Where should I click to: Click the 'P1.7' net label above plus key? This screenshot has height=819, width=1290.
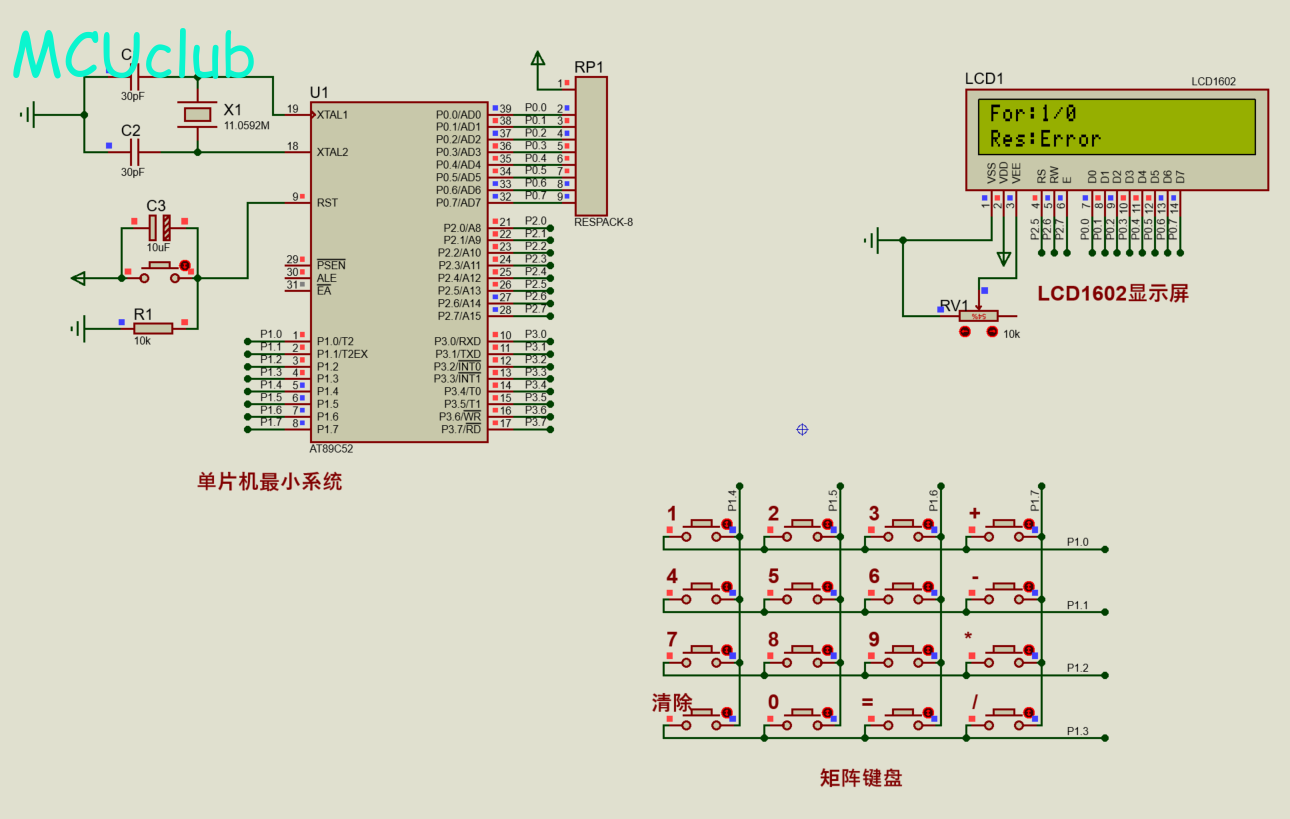[x=1034, y=501]
